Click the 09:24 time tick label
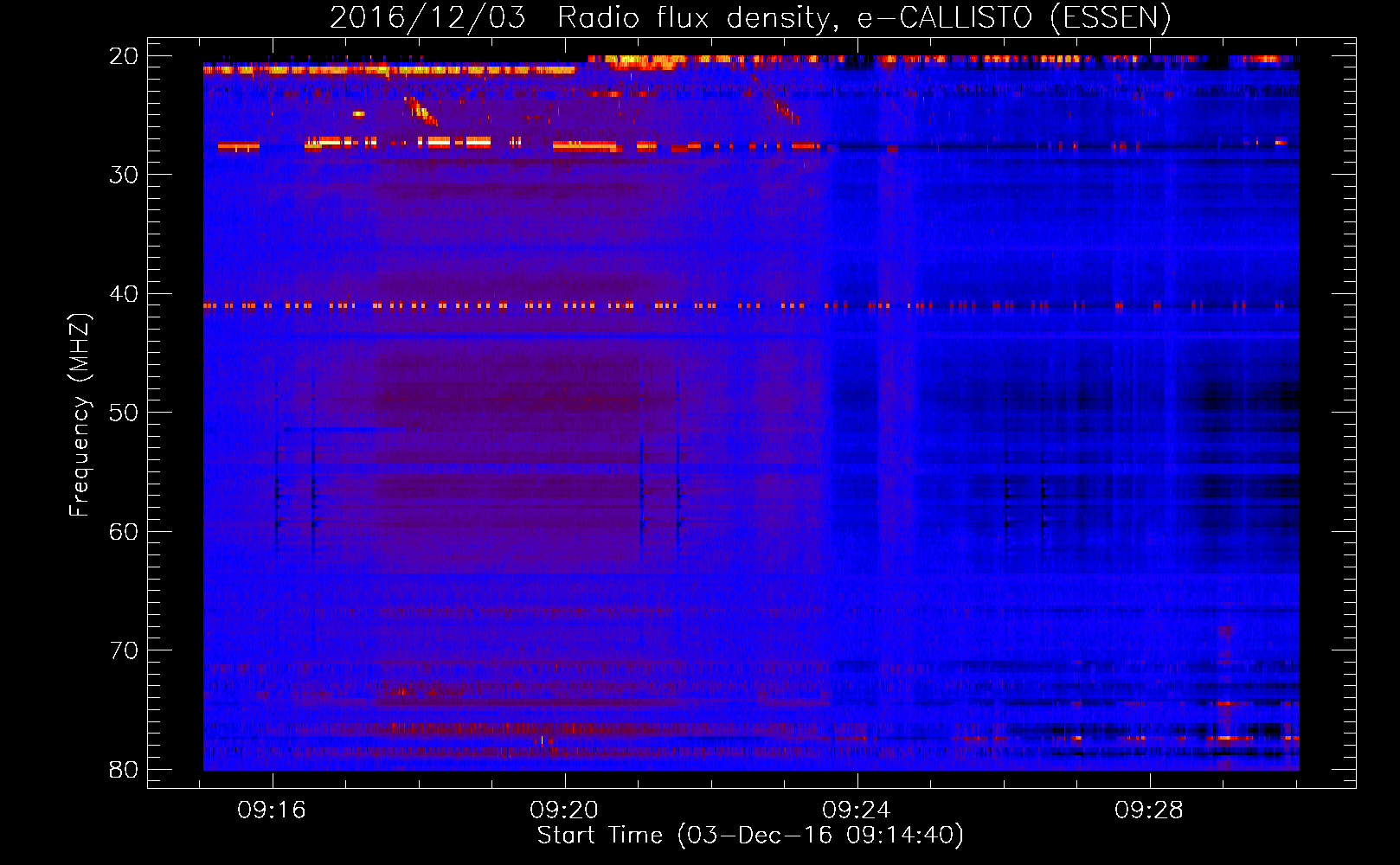Screen dimensions: 1400x865 [857, 810]
